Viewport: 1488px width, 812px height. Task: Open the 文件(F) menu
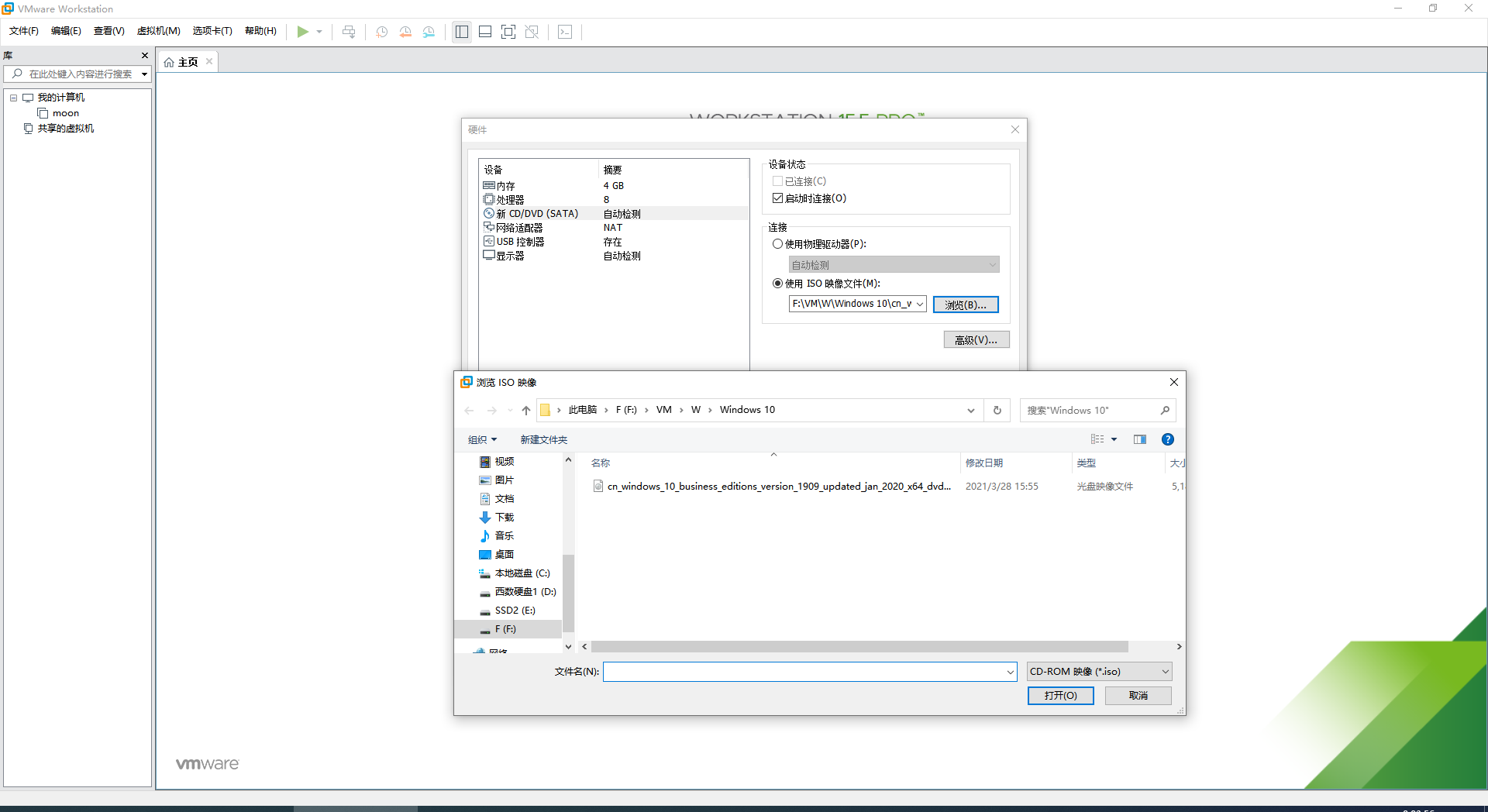(x=24, y=31)
